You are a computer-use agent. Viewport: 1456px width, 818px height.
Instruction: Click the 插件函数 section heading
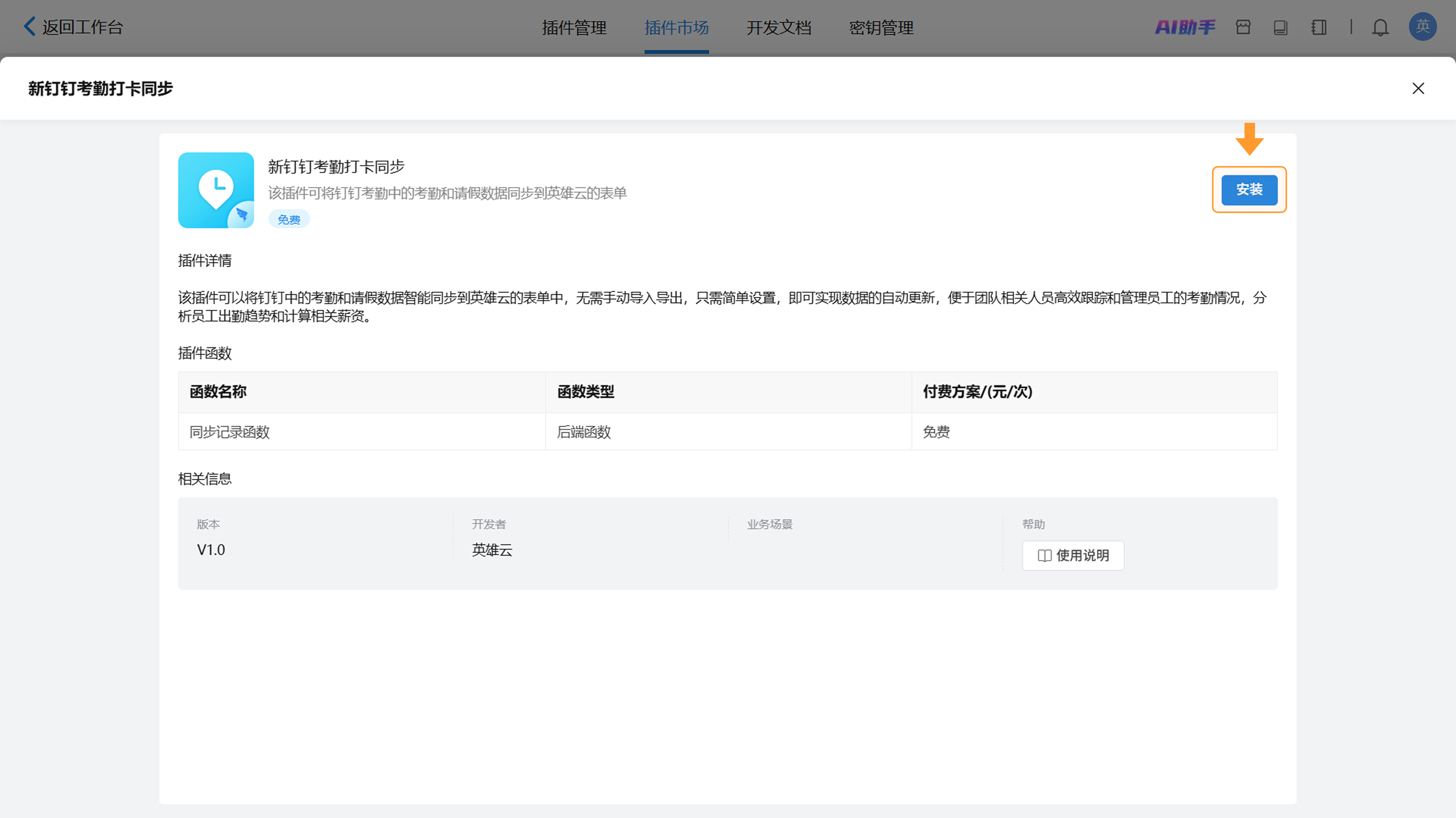coord(205,353)
